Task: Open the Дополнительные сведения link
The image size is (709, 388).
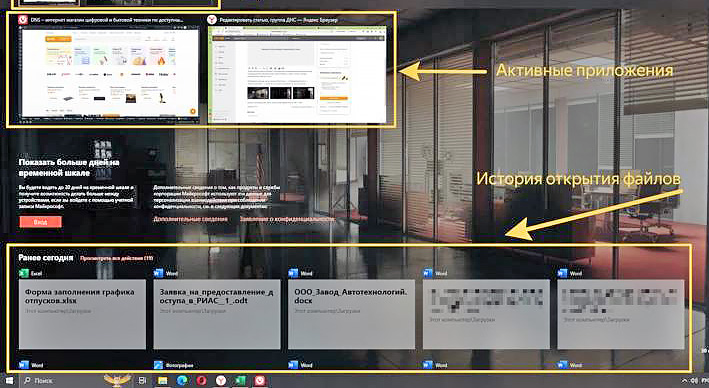Action: click(x=190, y=219)
